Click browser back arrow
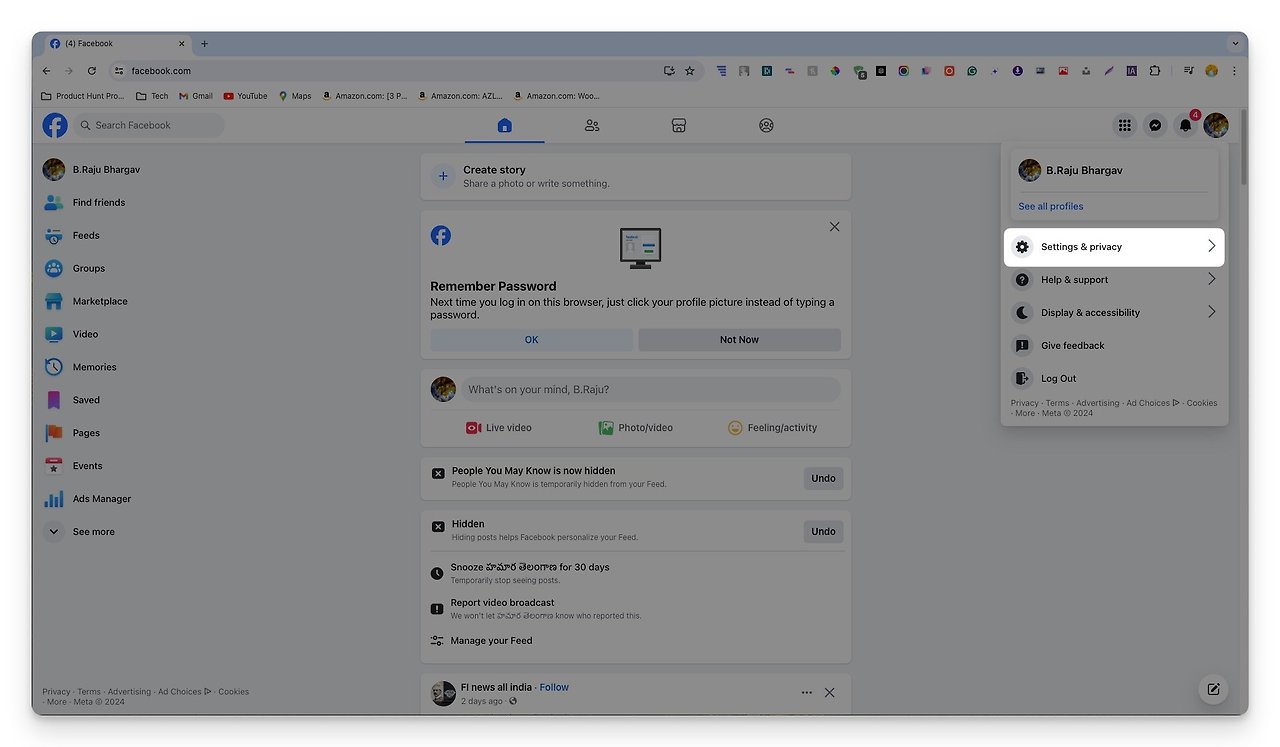The height and width of the screenshot is (747, 1280). point(46,71)
